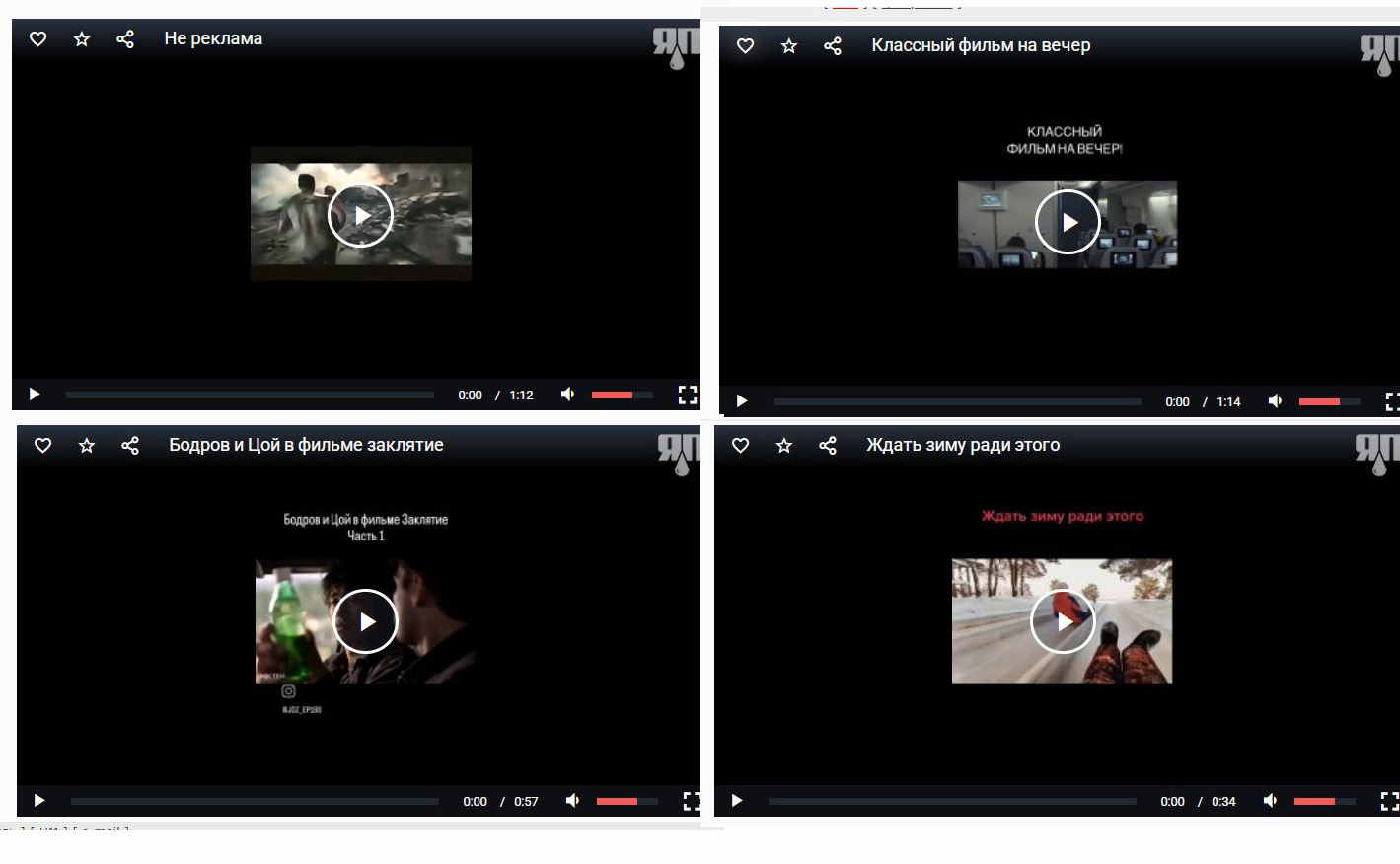Click the red "Ждать зиму ради этого" caption
Viewport: 1400px width, 864px height.
coord(1063,516)
